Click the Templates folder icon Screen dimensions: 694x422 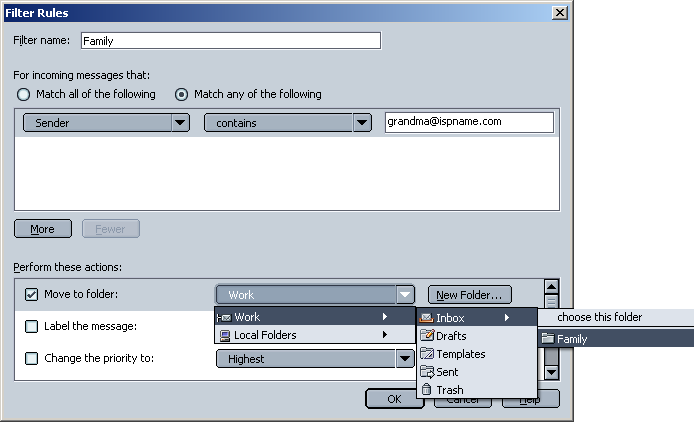(426, 354)
